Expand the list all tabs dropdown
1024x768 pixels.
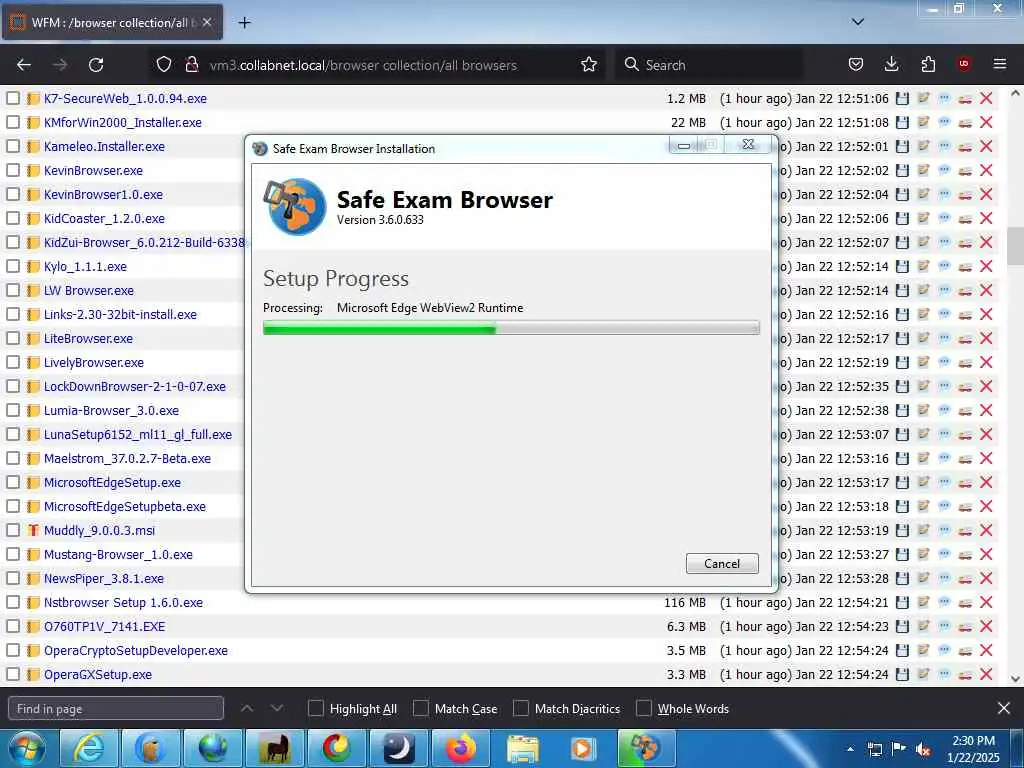click(858, 22)
